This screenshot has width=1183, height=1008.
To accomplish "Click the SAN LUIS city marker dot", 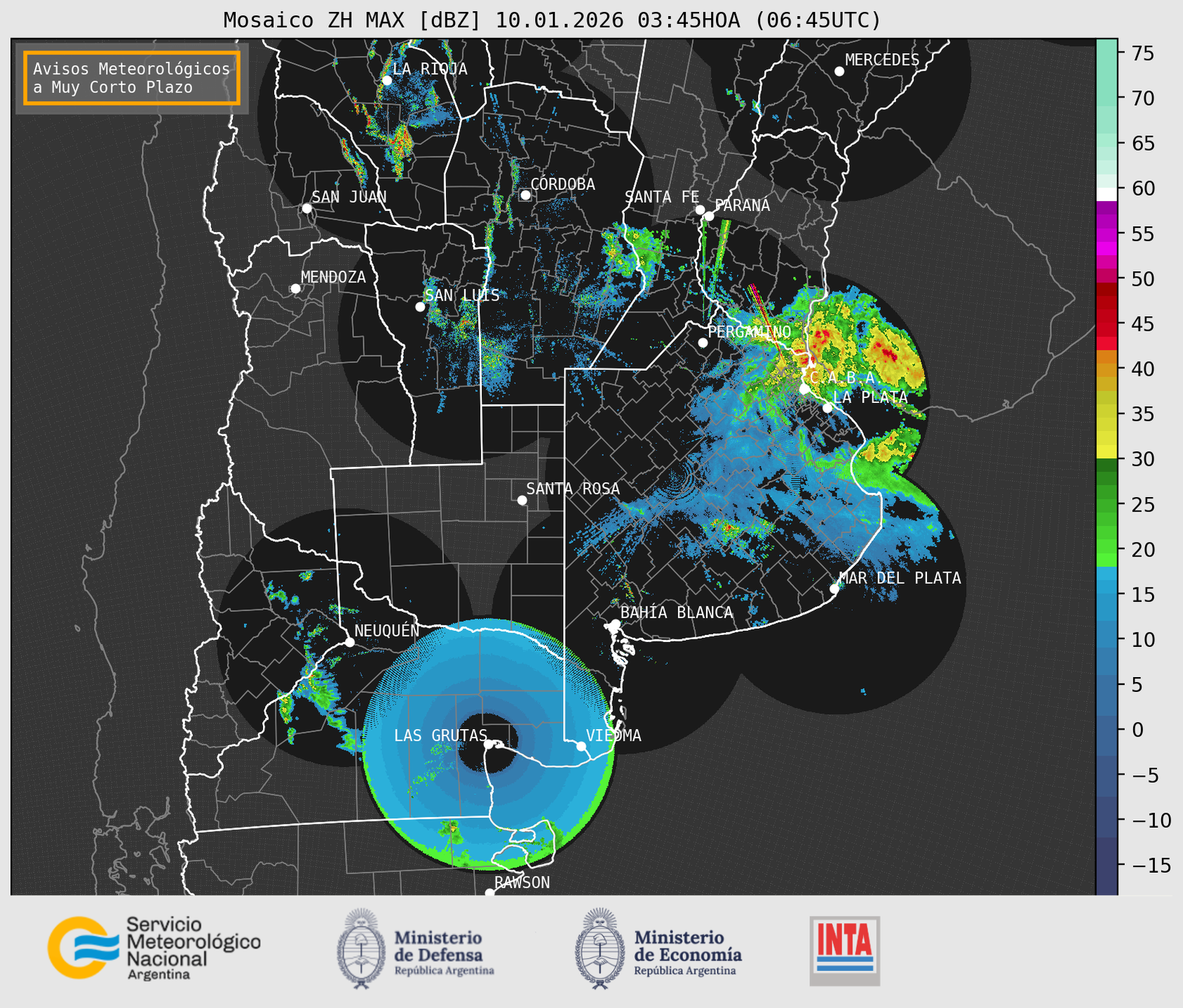I will click(x=420, y=307).
